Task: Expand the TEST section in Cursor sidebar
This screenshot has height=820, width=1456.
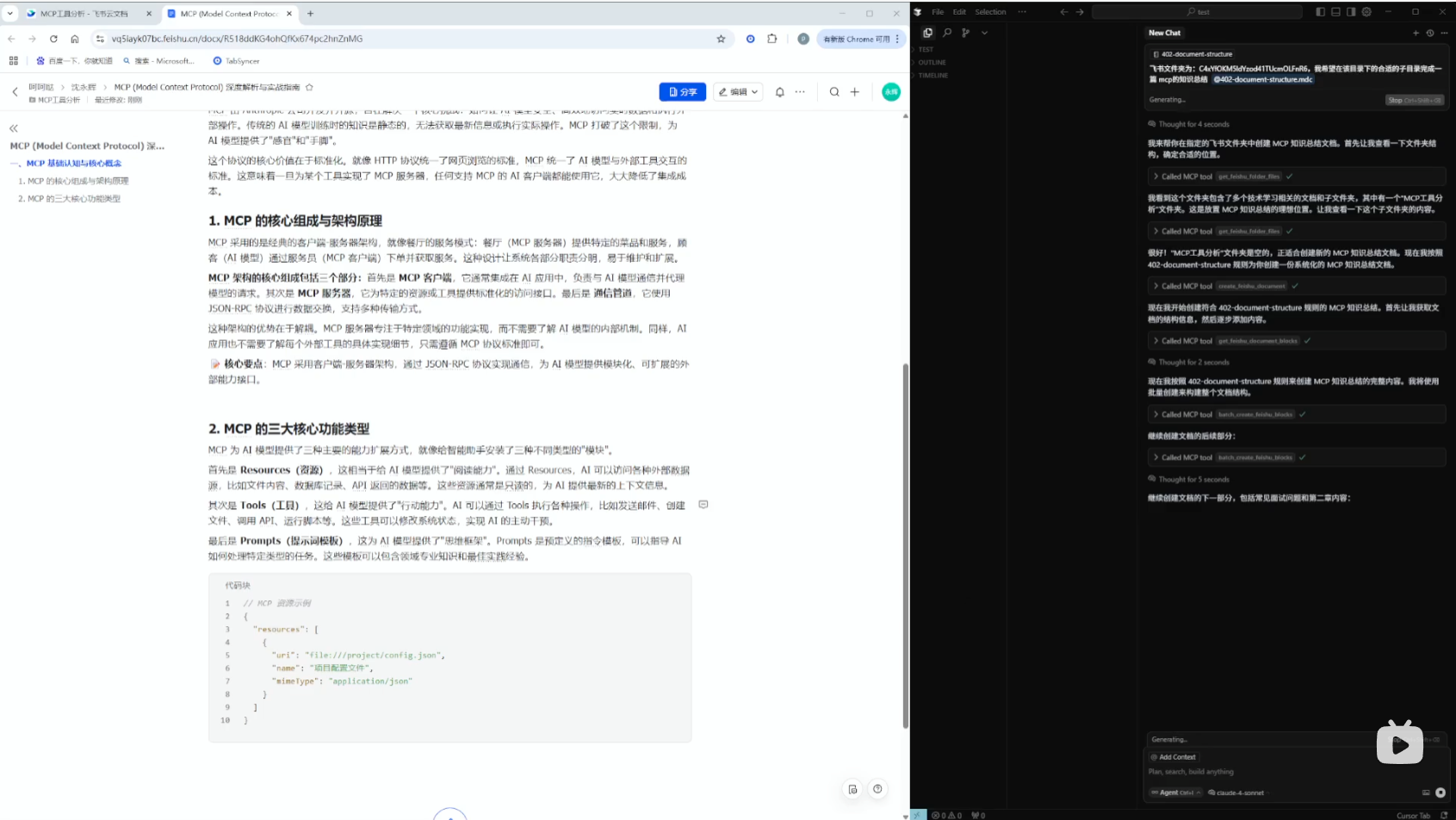Action: click(x=926, y=49)
